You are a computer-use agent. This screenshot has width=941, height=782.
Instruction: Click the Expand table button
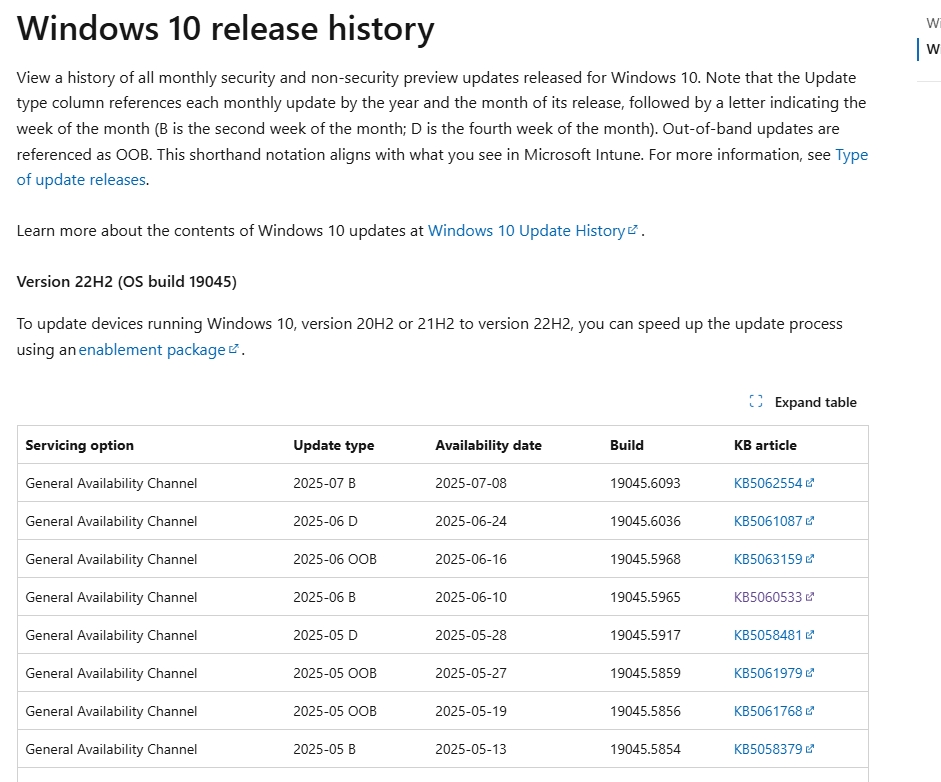(x=803, y=402)
